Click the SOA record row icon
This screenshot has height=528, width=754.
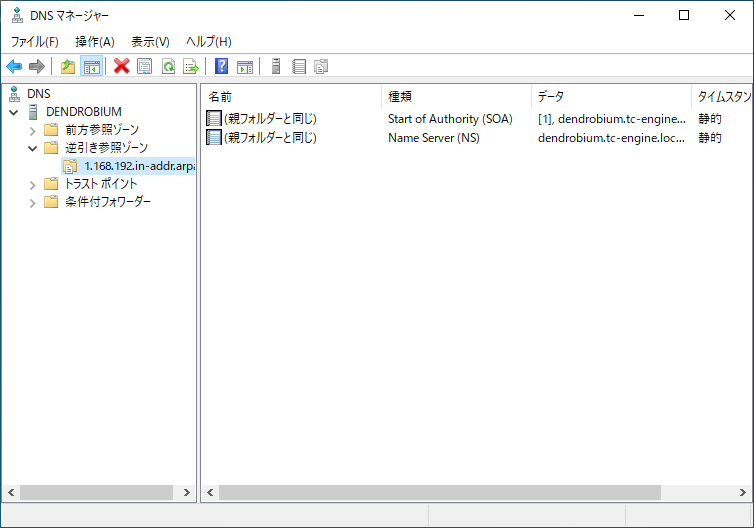coord(214,118)
